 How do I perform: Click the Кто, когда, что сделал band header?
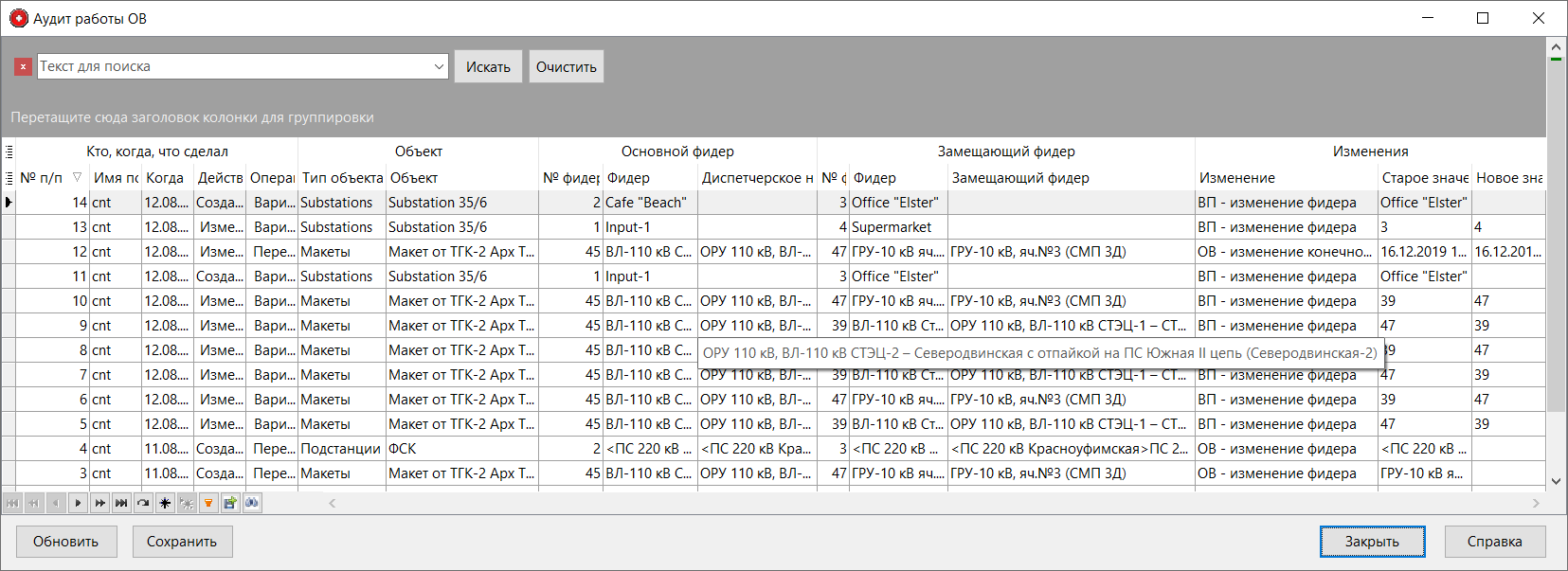pos(157,152)
